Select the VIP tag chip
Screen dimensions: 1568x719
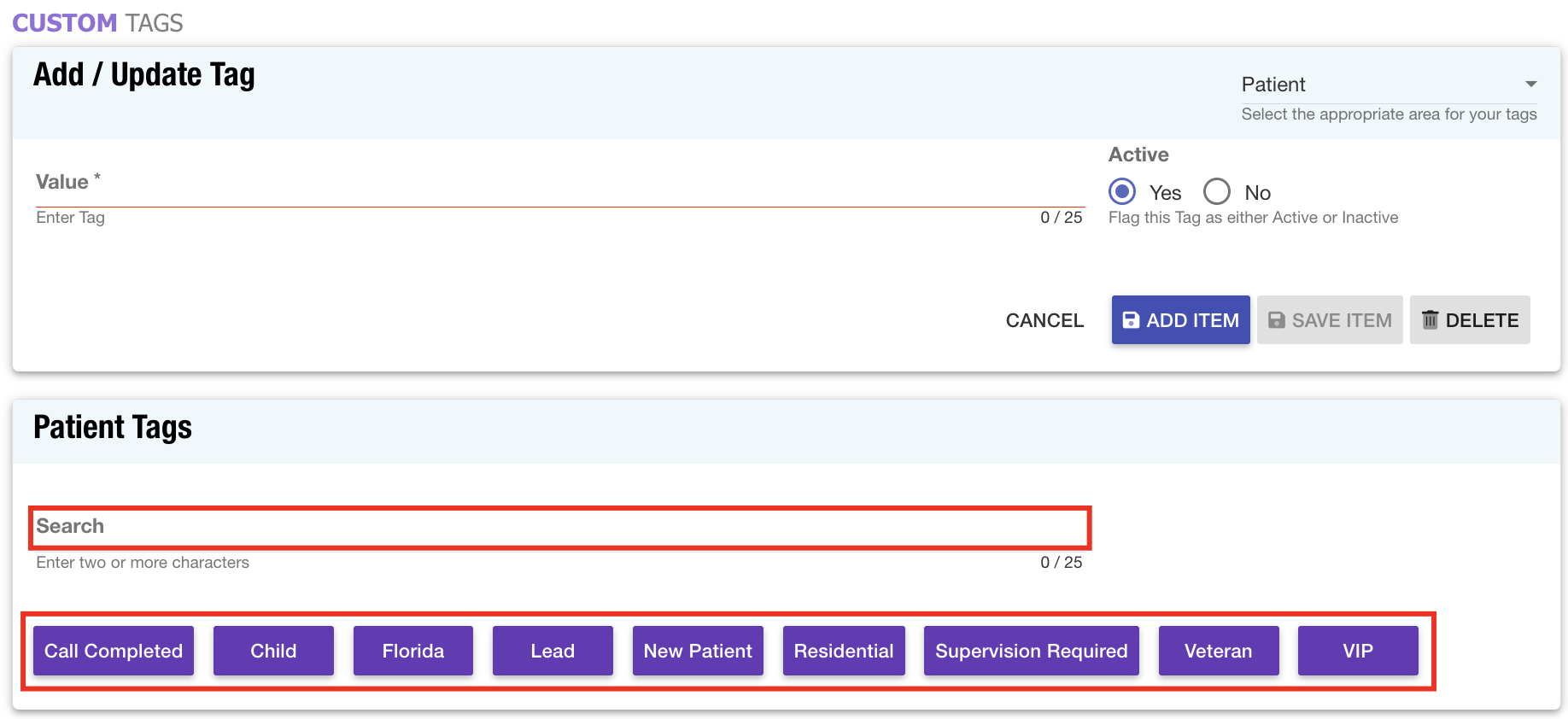[1357, 651]
